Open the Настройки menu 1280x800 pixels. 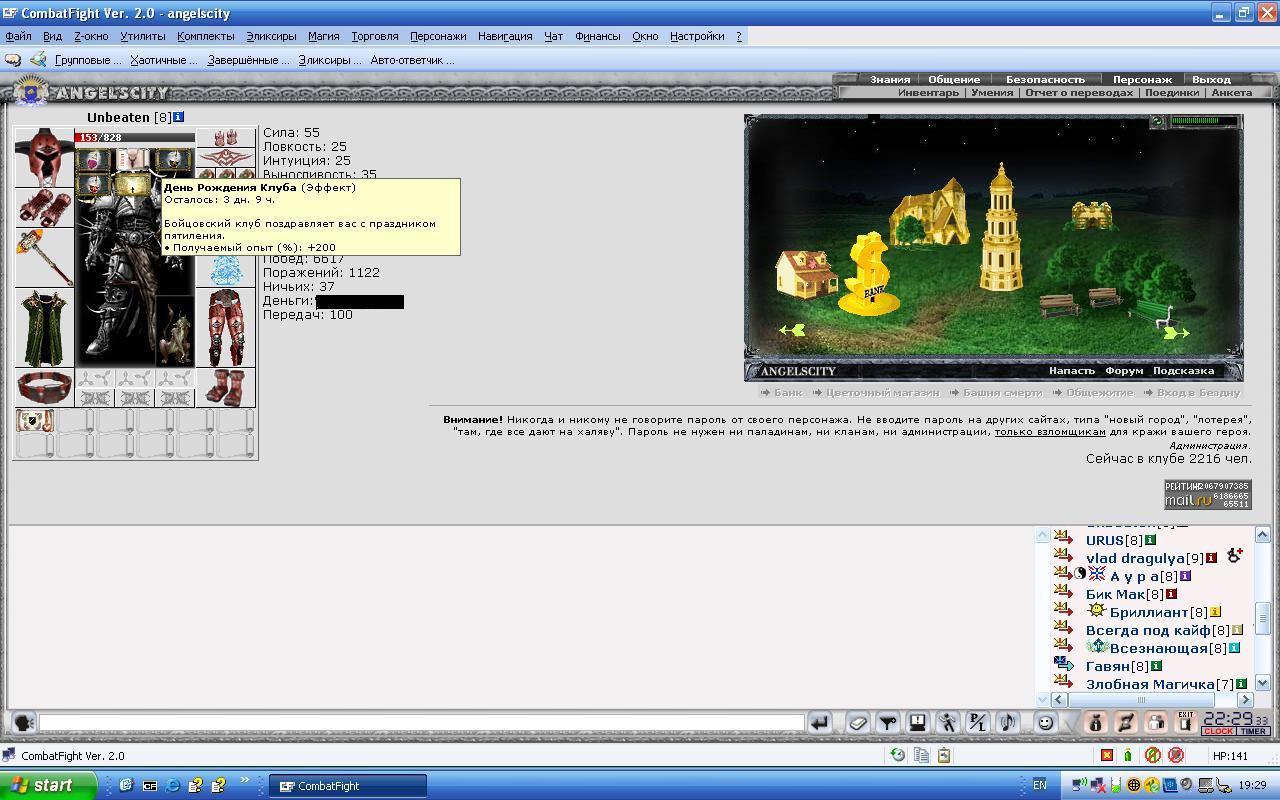697,36
